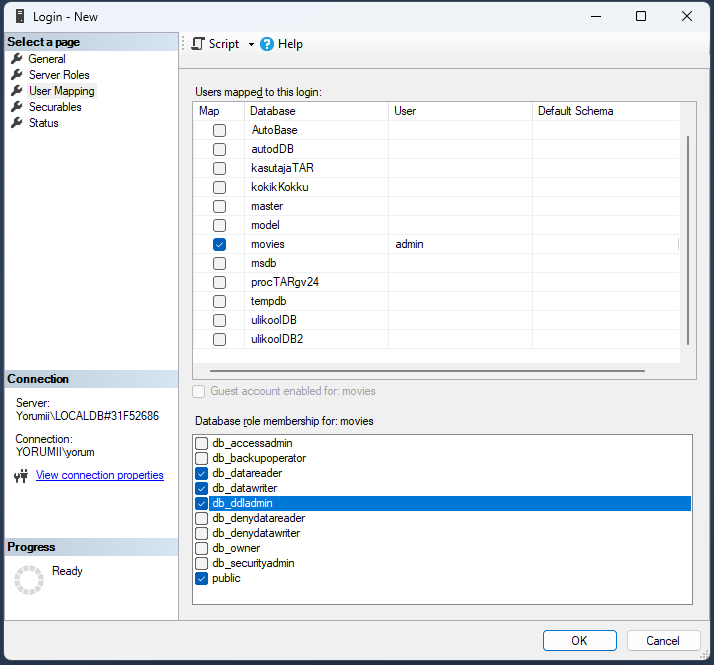This screenshot has width=714, height=665.
Task: Enable mapping for msdb database
Action: tap(219, 263)
